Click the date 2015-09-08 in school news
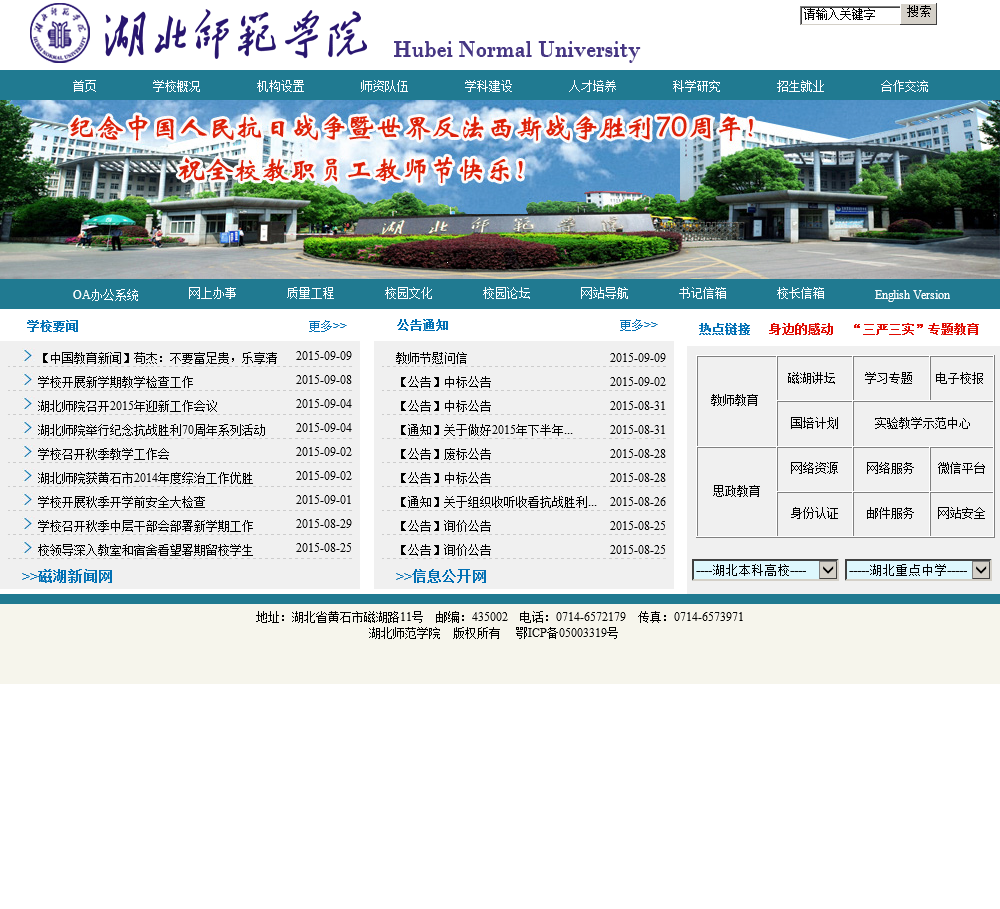The image size is (1000, 909). (x=324, y=380)
